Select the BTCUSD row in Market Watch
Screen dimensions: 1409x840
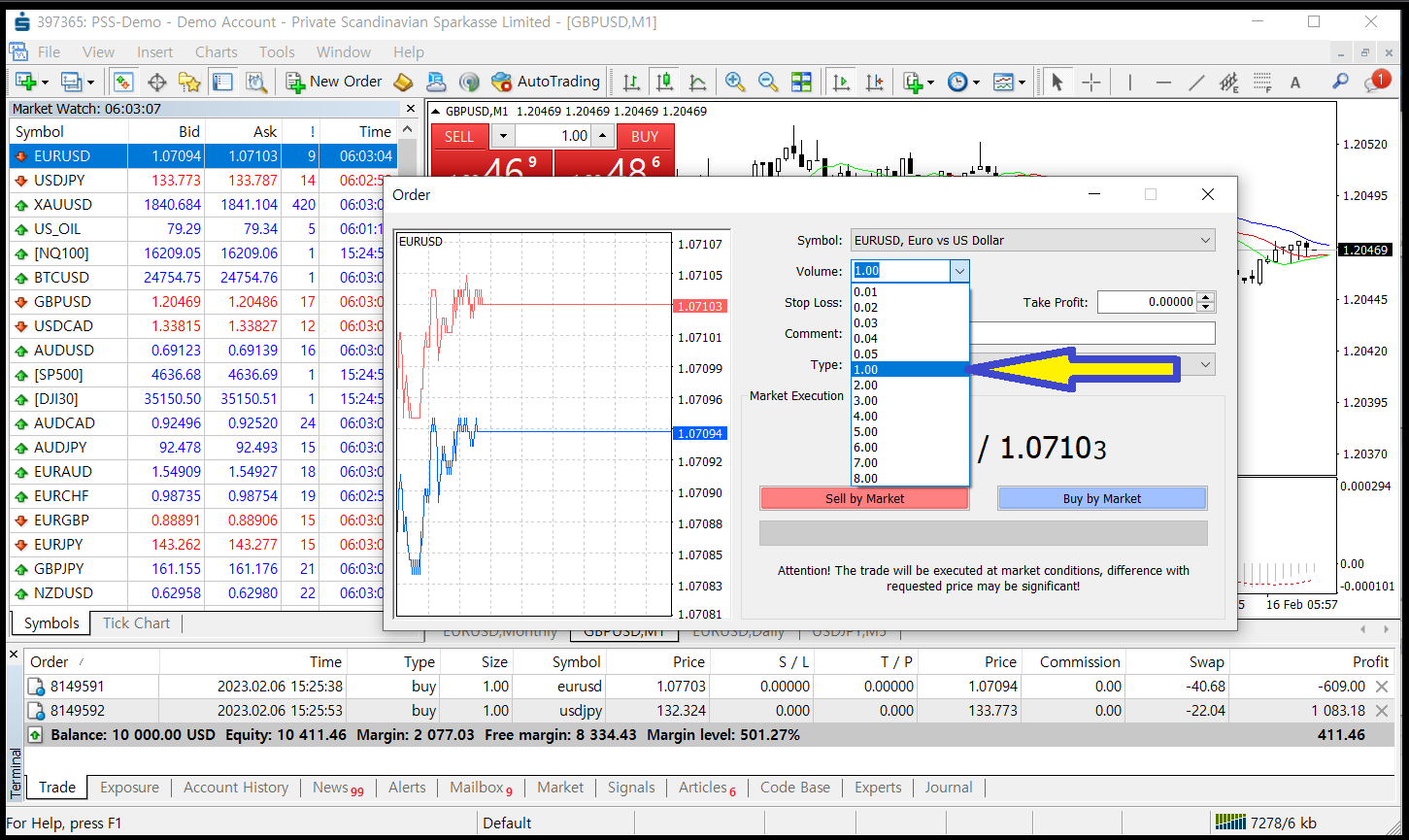[x=205, y=278]
